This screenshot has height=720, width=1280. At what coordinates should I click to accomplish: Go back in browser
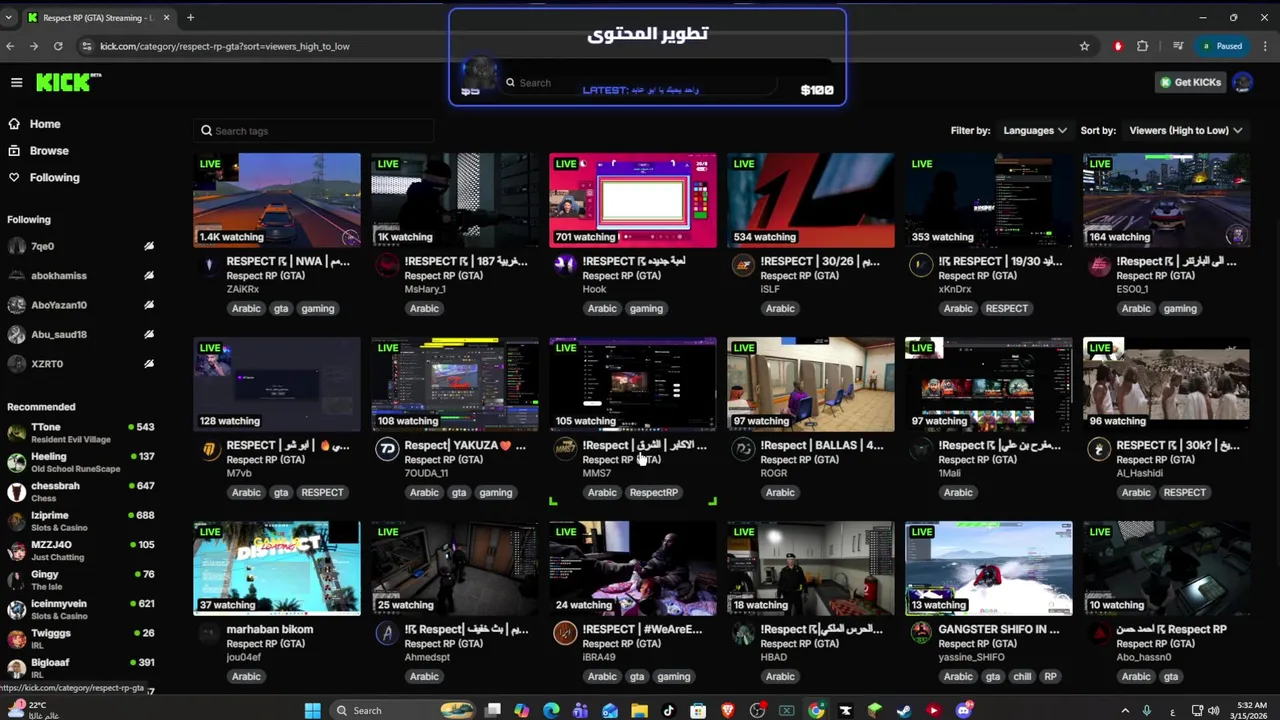(10, 46)
